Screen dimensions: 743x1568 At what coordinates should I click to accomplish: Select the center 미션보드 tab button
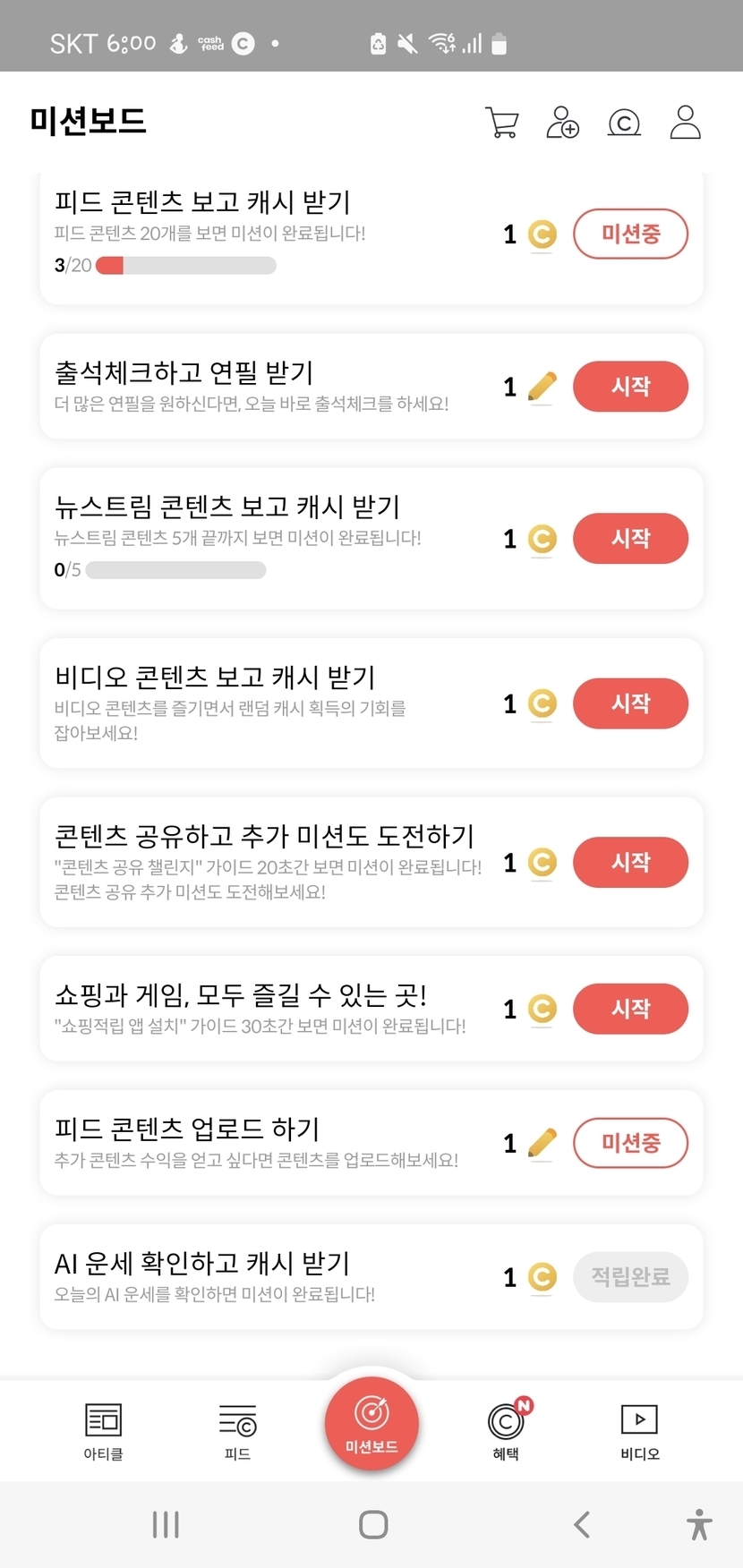click(x=371, y=1423)
